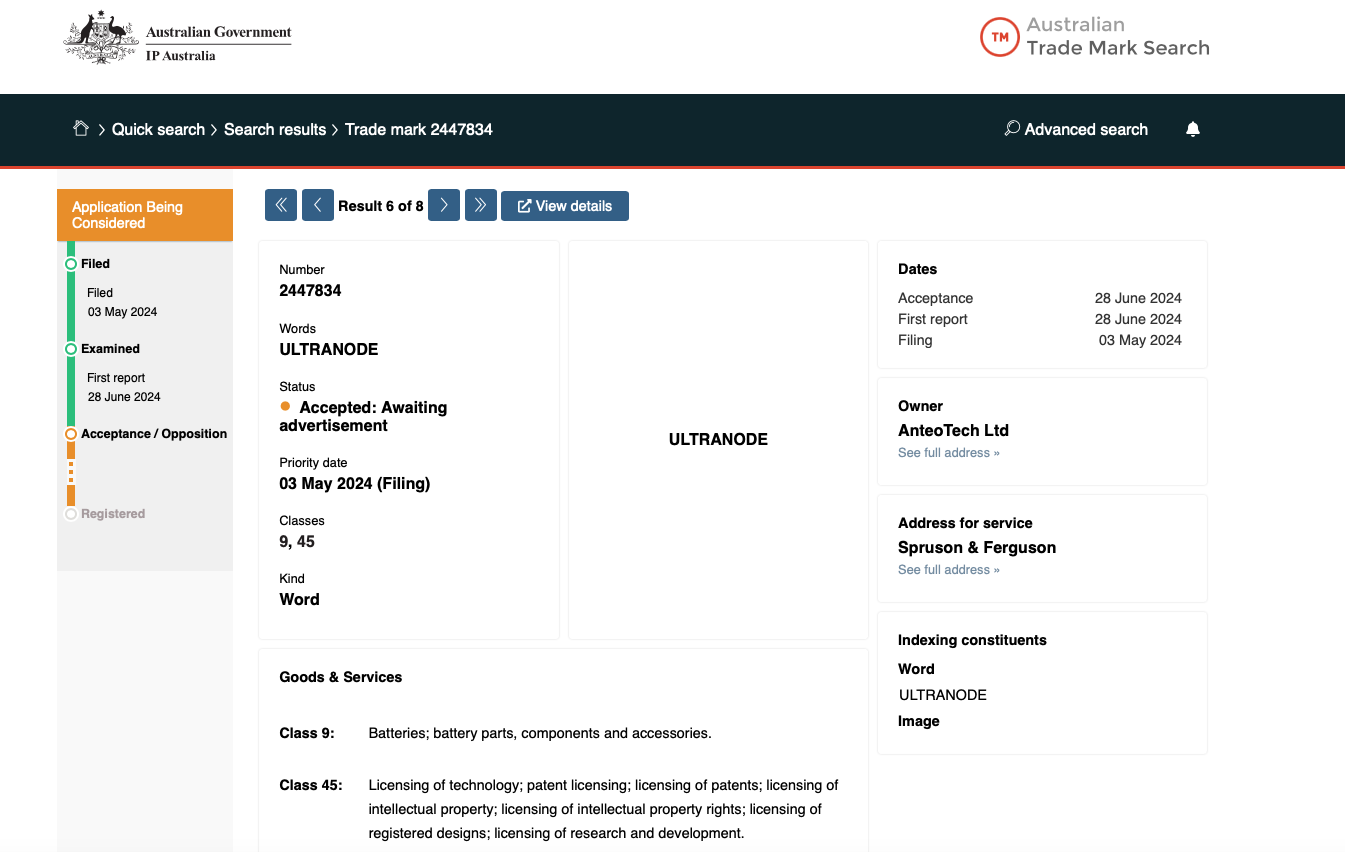Image resolution: width=1345 pixels, height=852 pixels.
Task: Click trade mark number 2447834
Action: (310, 291)
